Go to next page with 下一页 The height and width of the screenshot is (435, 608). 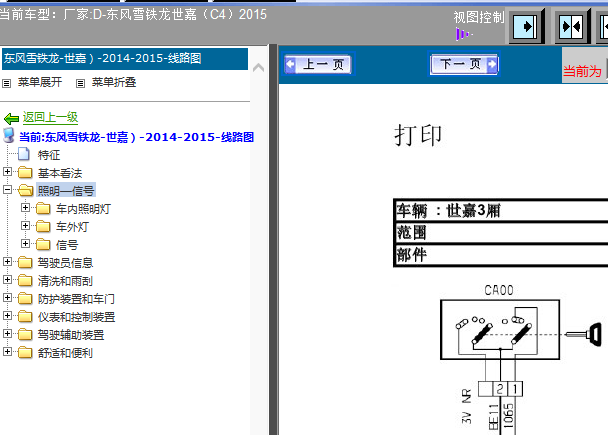(464, 64)
